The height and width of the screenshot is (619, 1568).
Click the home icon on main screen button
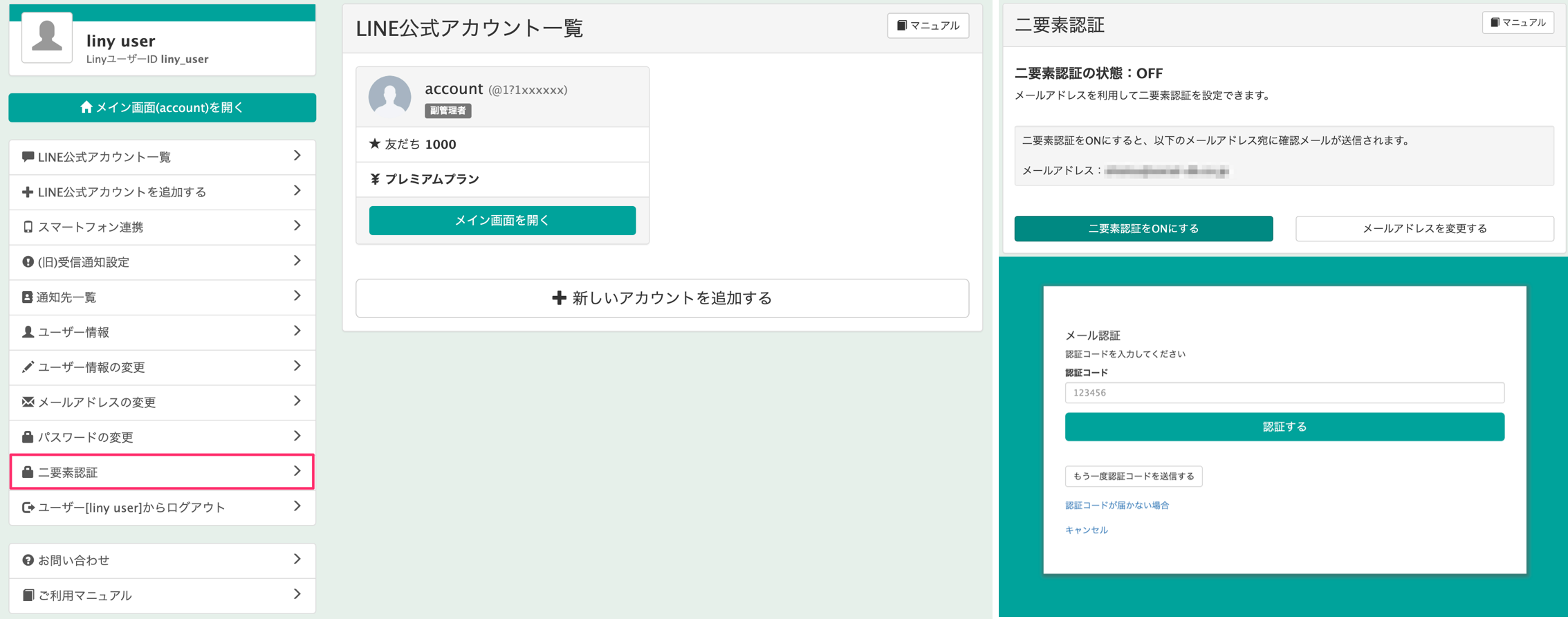tap(86, 107)
